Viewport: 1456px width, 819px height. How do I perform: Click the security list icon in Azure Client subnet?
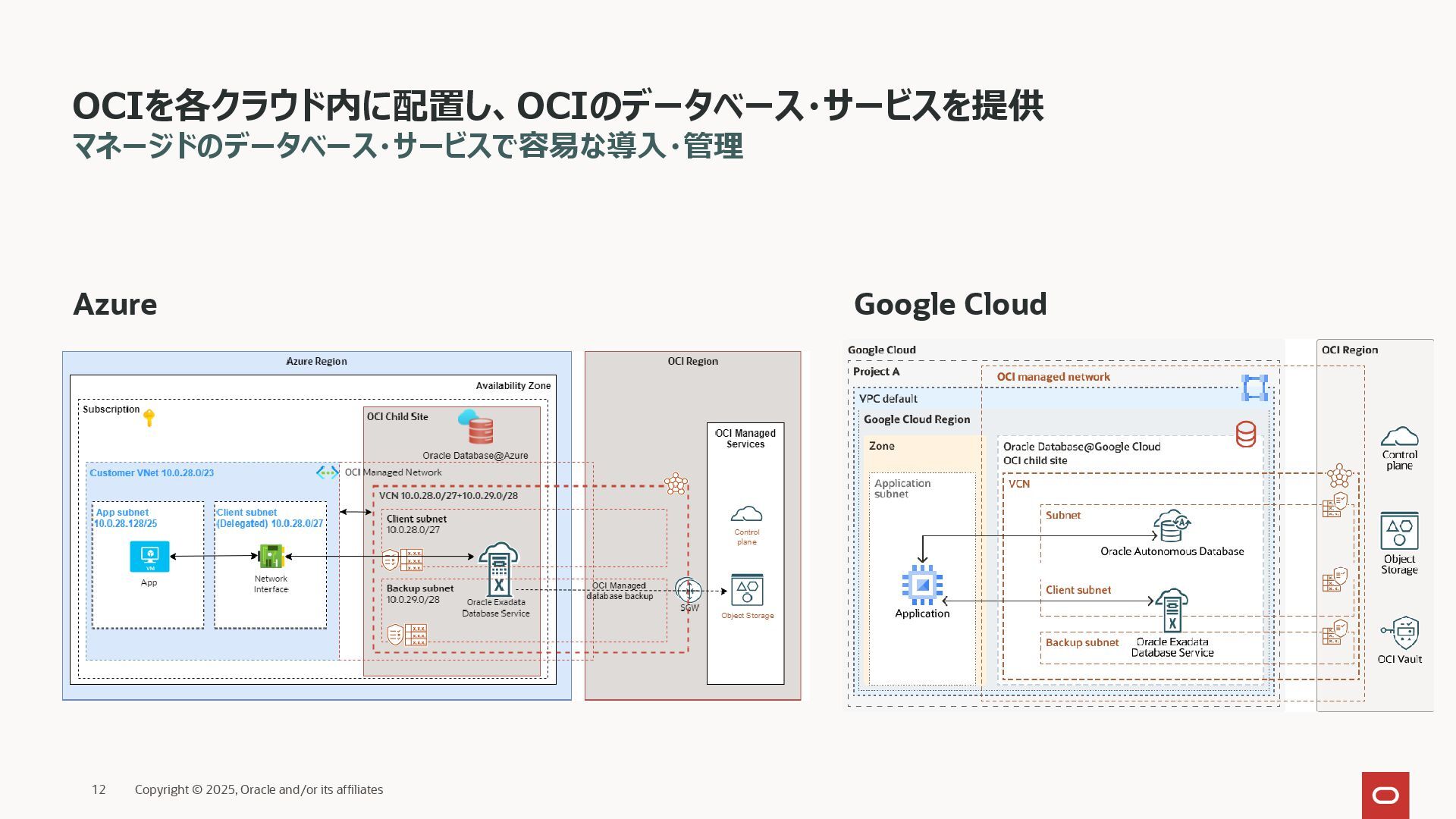403,560
